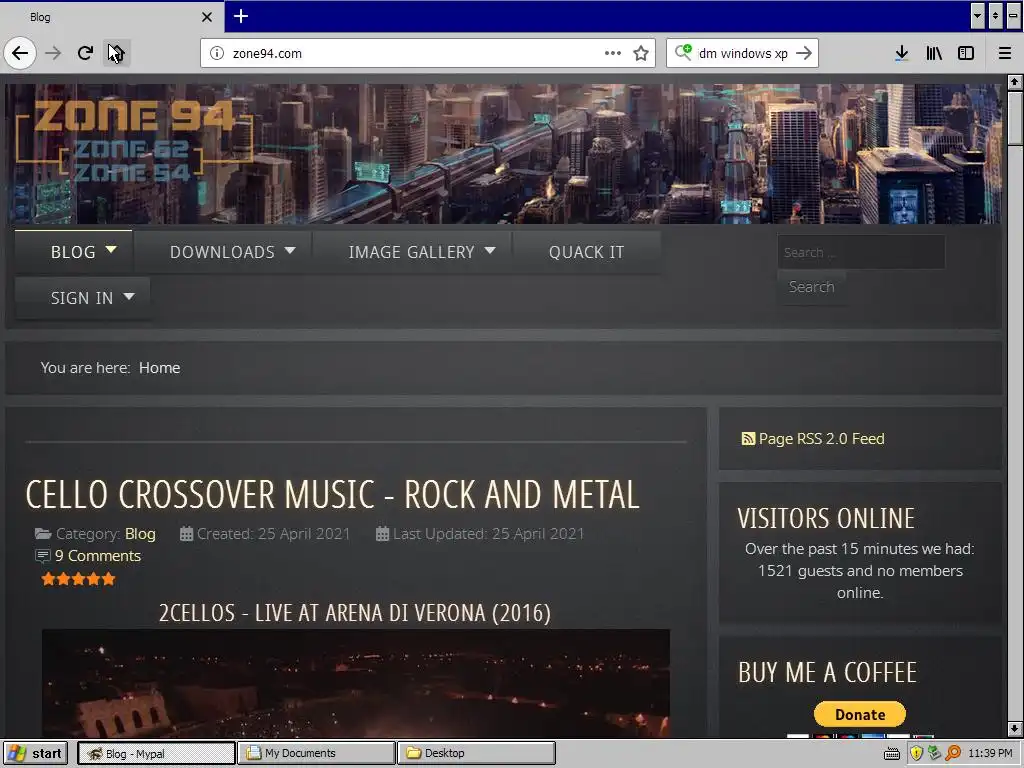Click 'Created: 25 April 2021' text
This screenshot has width=1024, height=768.
(273, 534)
